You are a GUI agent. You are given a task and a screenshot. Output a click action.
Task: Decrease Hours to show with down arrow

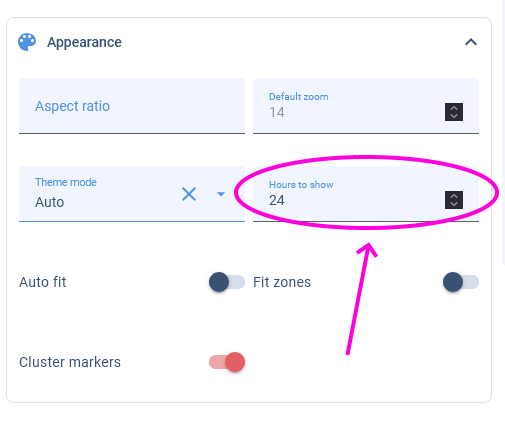click(454, 204)
